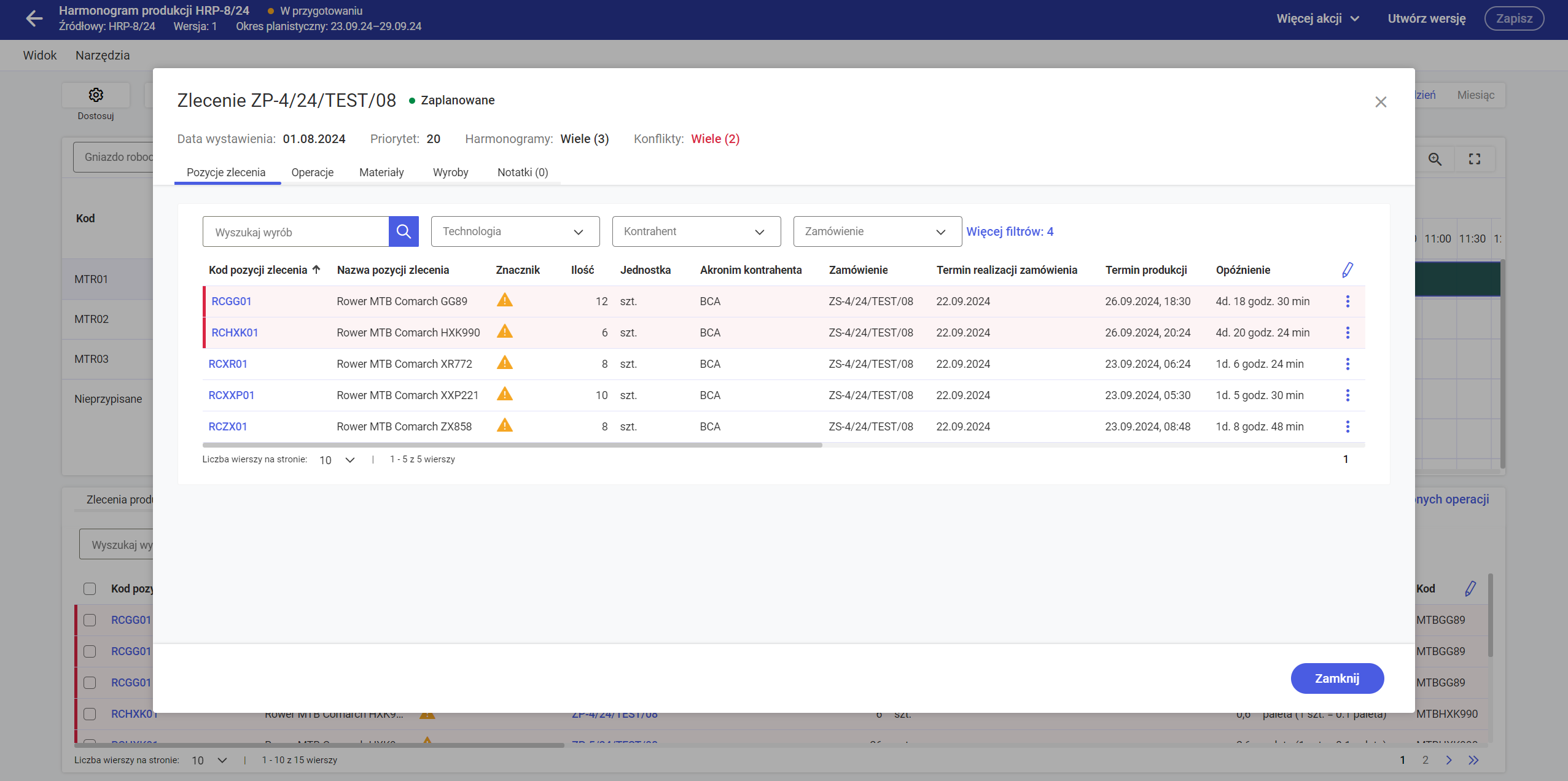The image size is (1568, 781).
Task: Click the dialog table's horizontal scrollbar
Action: tap(512, 445)
